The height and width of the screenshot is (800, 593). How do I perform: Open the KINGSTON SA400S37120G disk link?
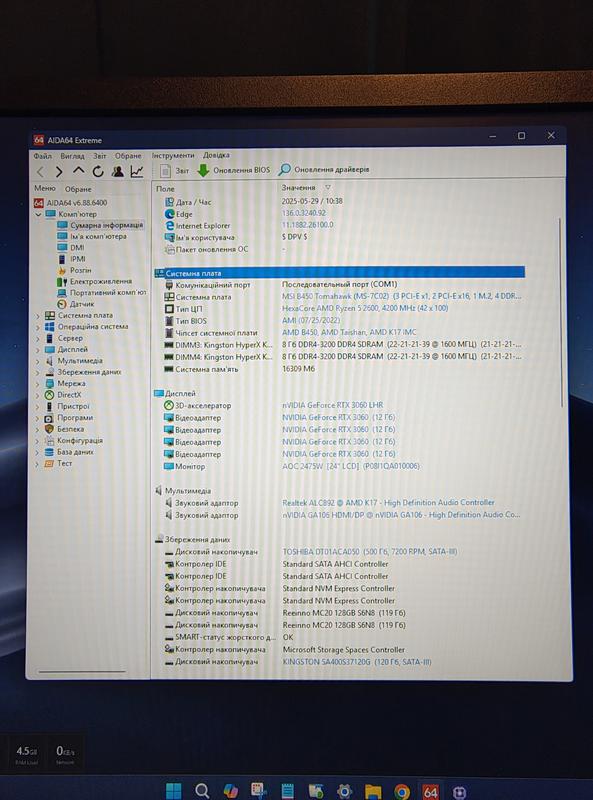click(x=357, y=662)
